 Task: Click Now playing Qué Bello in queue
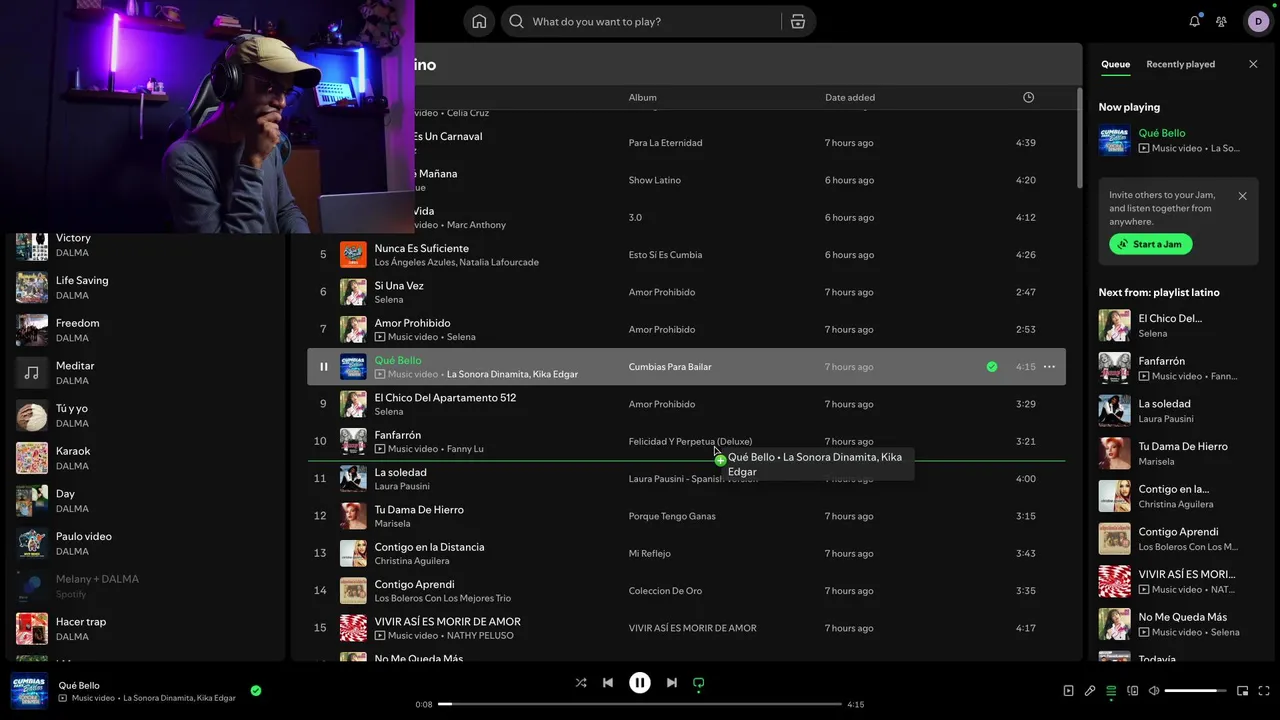(1162, 133)
